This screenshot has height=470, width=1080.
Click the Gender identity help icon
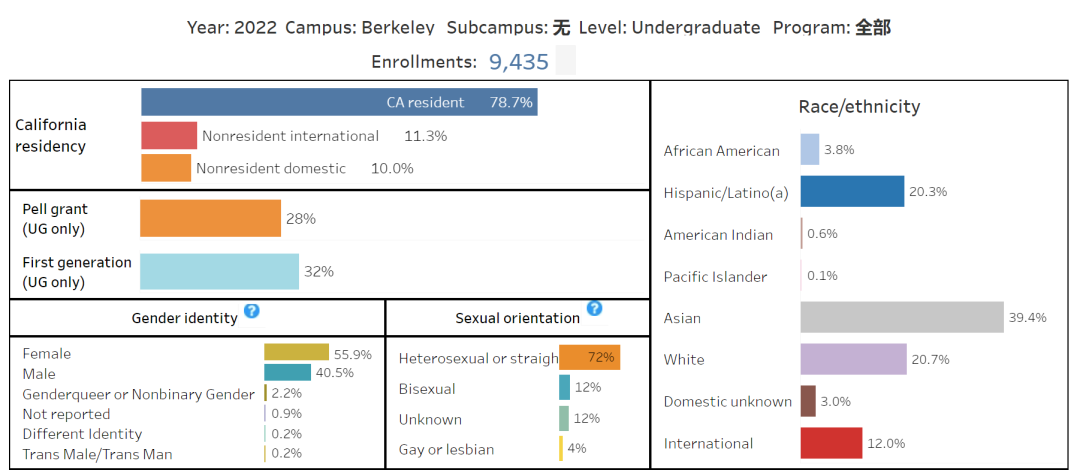click(x=252, y=311)
